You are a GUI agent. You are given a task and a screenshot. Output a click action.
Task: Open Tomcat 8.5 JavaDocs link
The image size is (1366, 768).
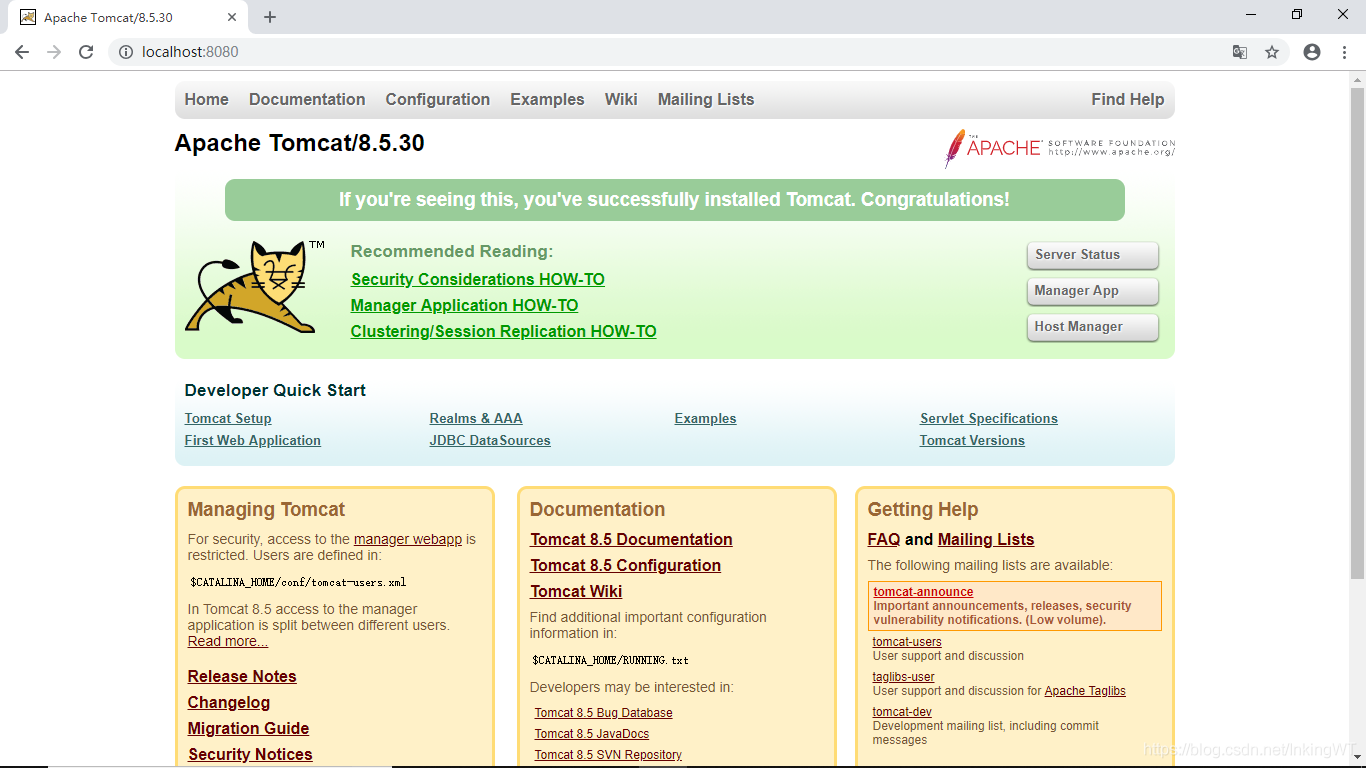point(592,734)
